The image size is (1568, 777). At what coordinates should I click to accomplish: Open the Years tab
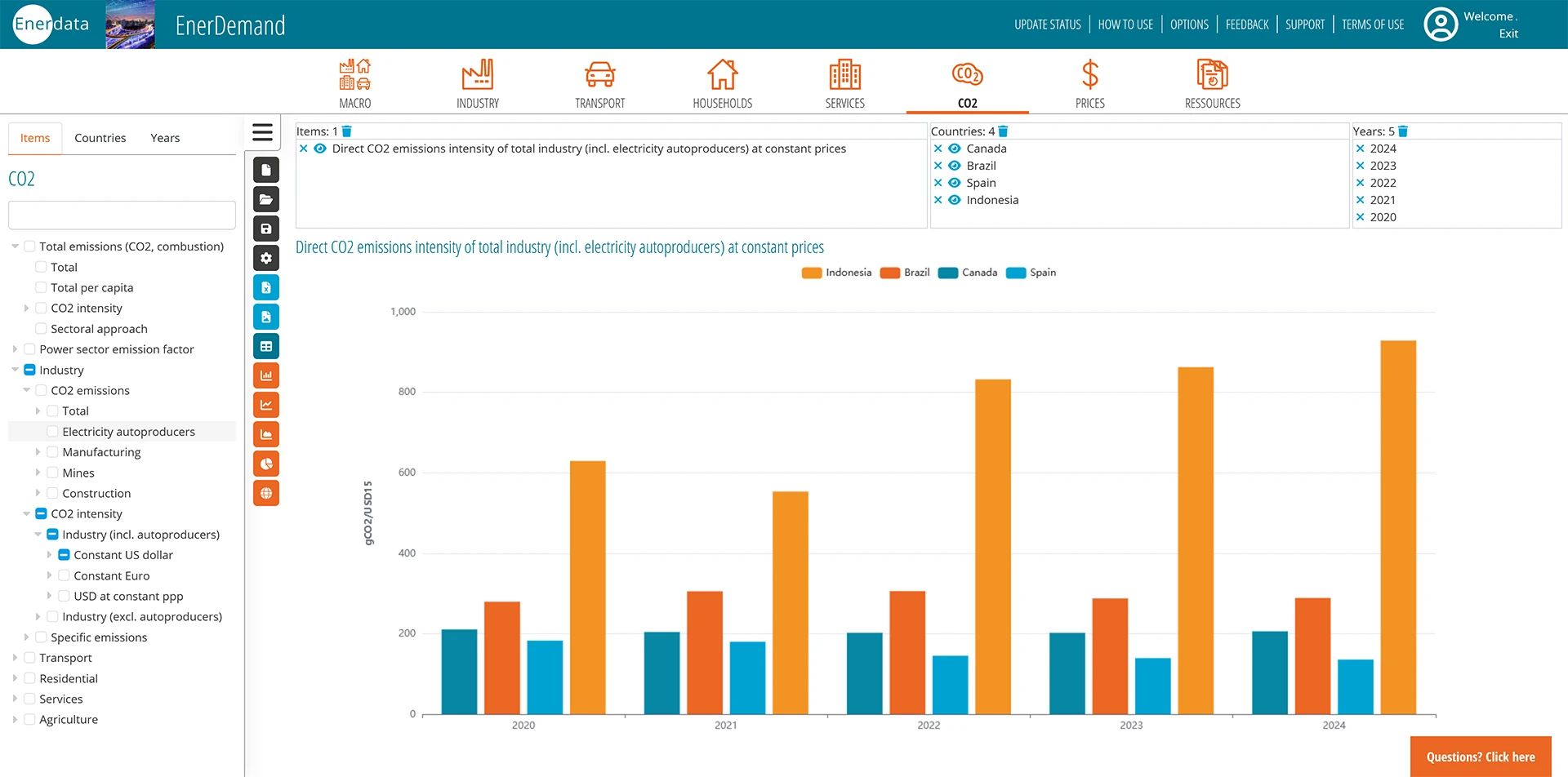165,138
